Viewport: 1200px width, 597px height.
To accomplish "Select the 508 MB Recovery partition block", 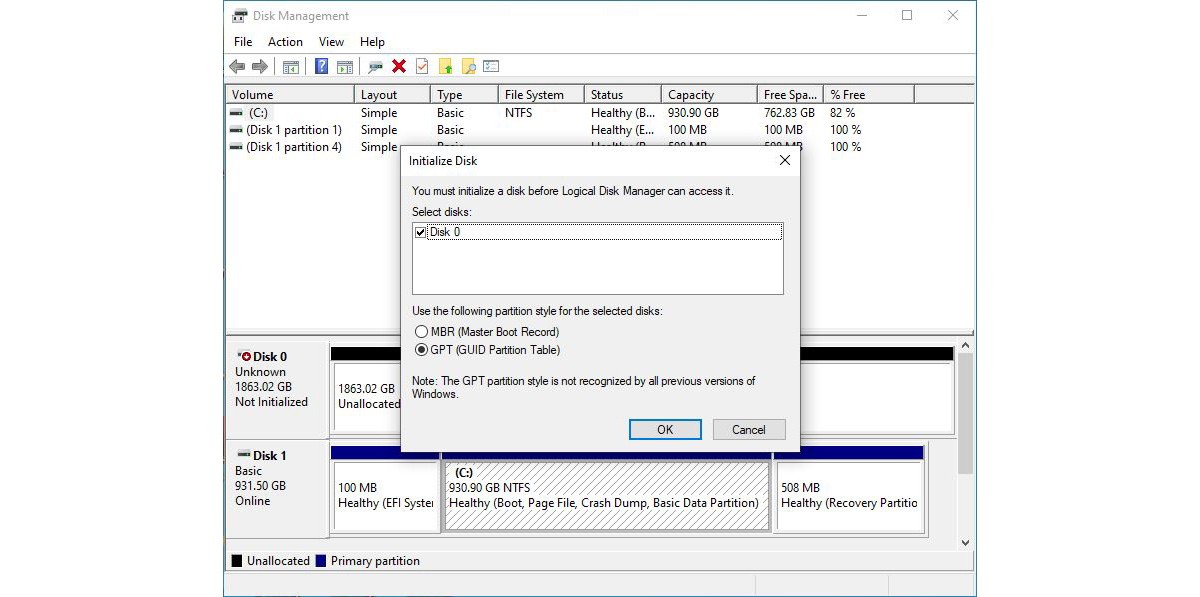I will 848,496.
